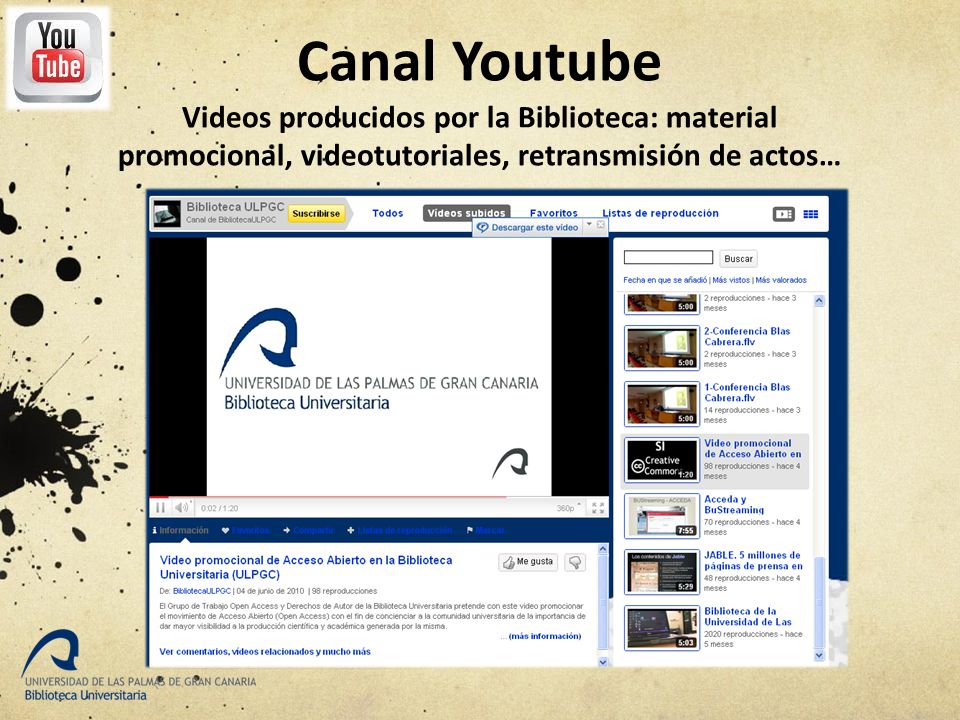960x720 pixels.
Task: Click the 5:03 Biblioteca video thumbnail
Action: [662, 628]
